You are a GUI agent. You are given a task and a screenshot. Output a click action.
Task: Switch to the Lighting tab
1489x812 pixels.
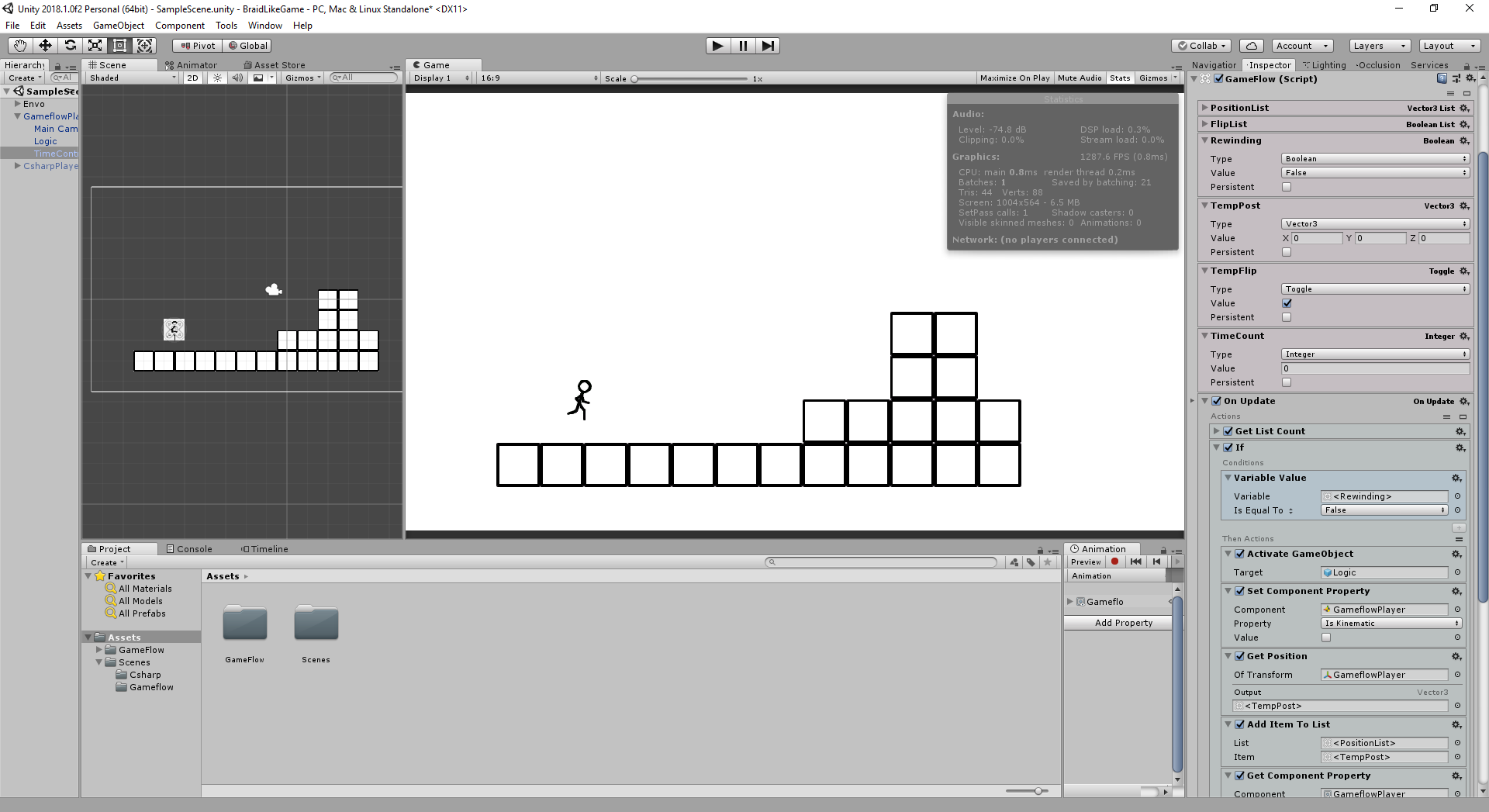tap(1324, 65)
